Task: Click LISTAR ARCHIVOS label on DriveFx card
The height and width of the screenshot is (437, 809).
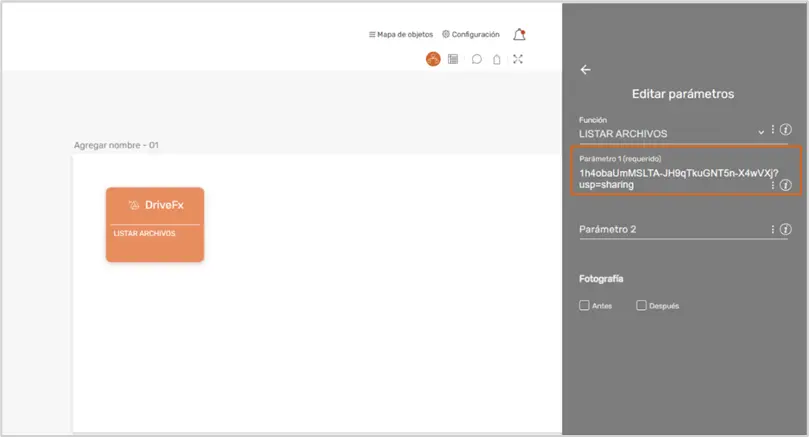Action: pyautogui.click(x=144, y=234)
